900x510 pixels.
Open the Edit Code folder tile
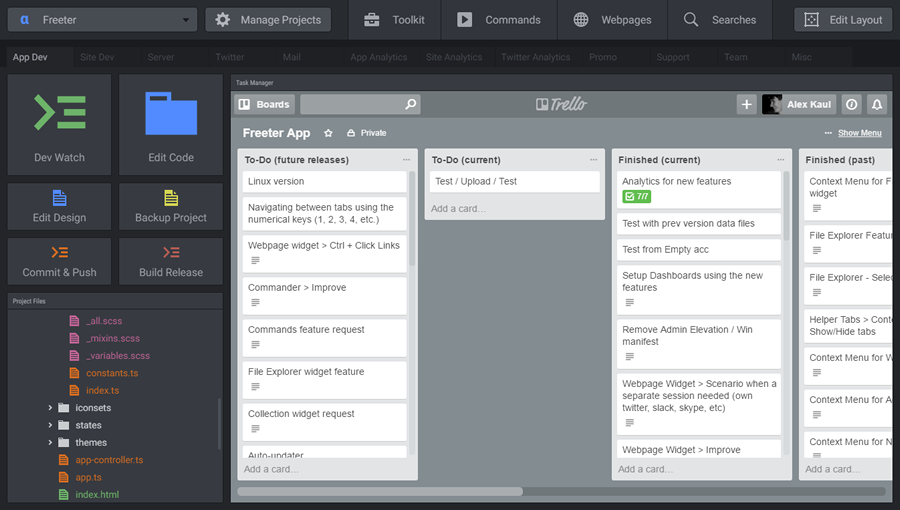click(x=170, y=124)
